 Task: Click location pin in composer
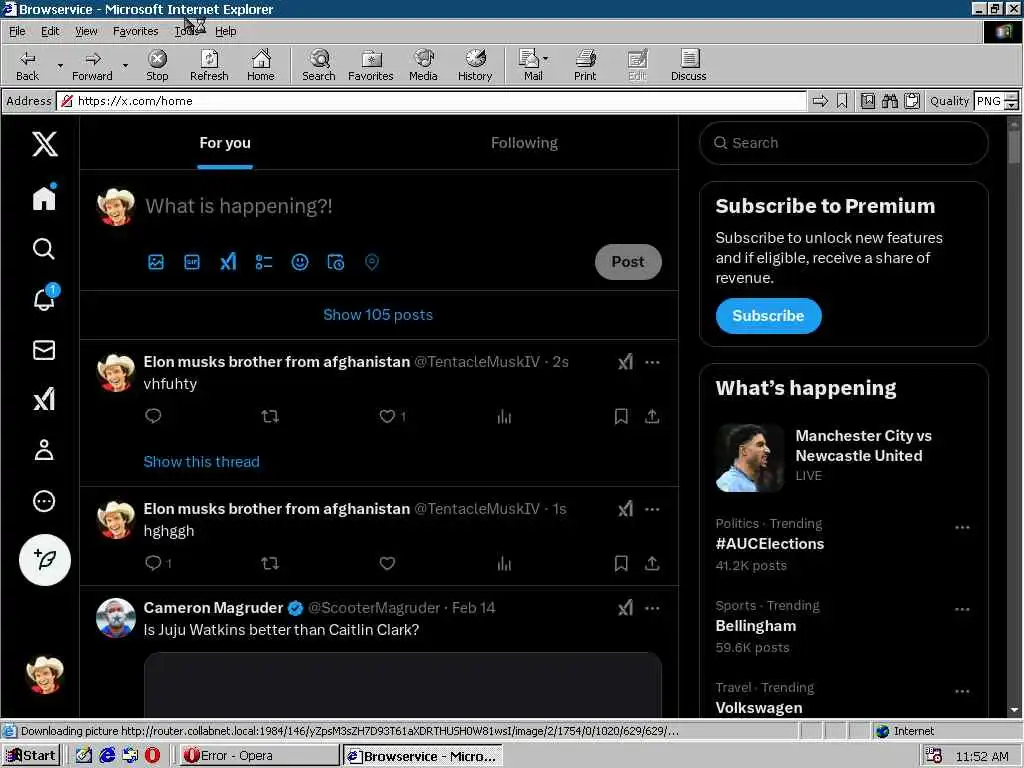pos(372,262)
